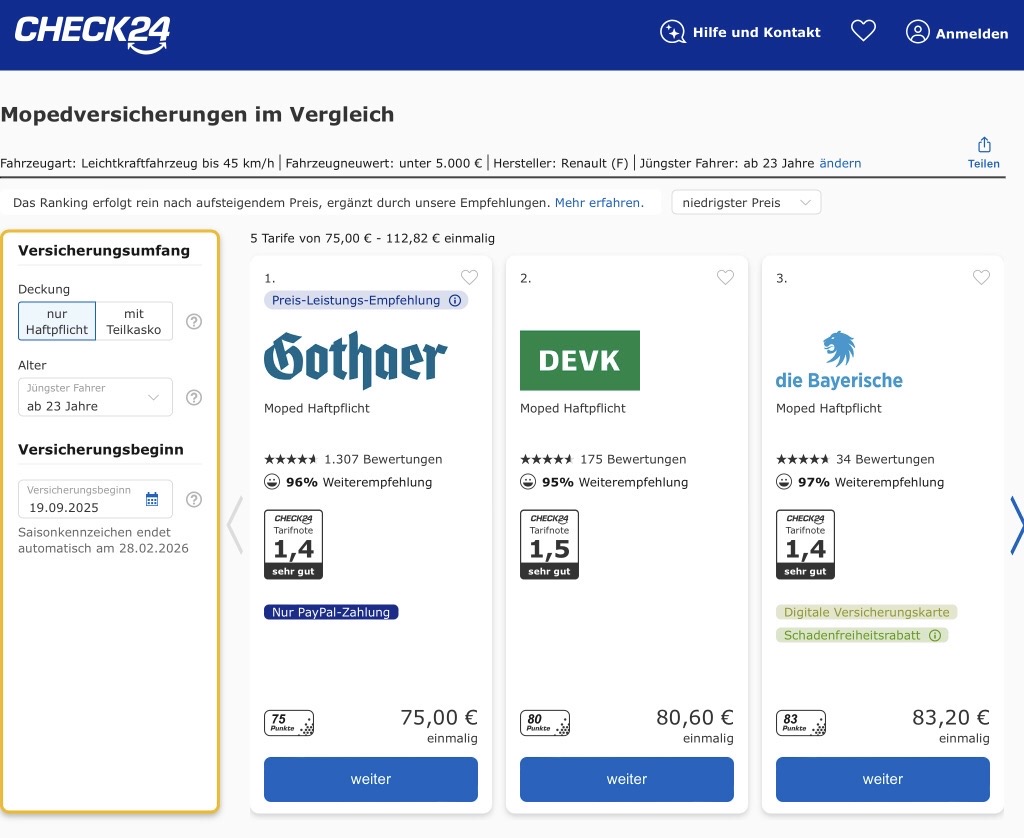Expand the Jüngster Fahrer age dropdown
The image size is (1024, 838).
pos(95,397)
